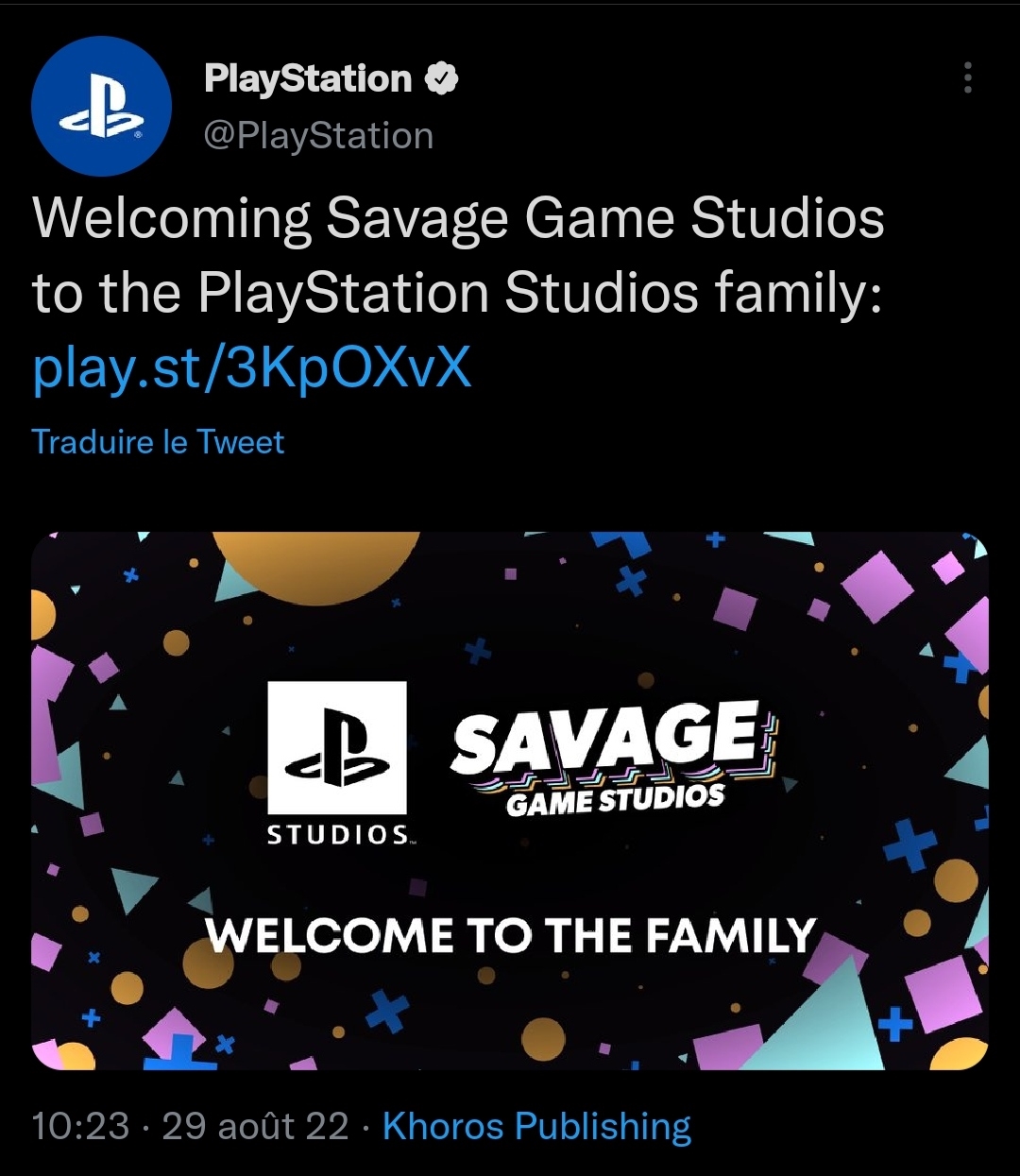Click the large orange semicircle atop the image

coord(315,559)
